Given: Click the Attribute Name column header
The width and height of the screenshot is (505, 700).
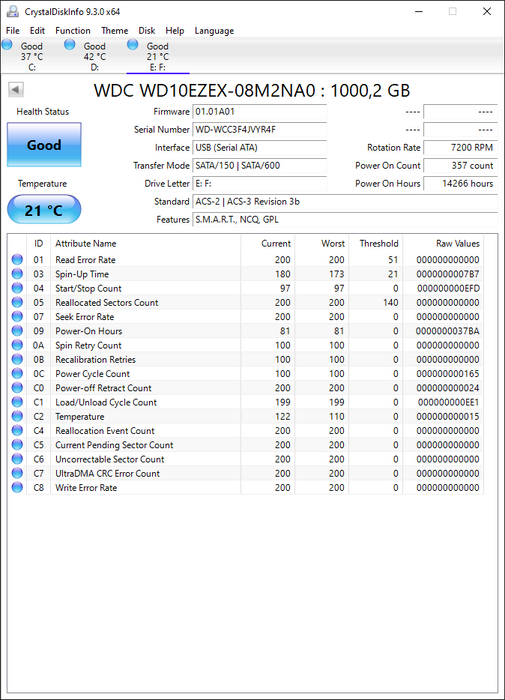Looking at the screenshot, I should coord(146,243).
